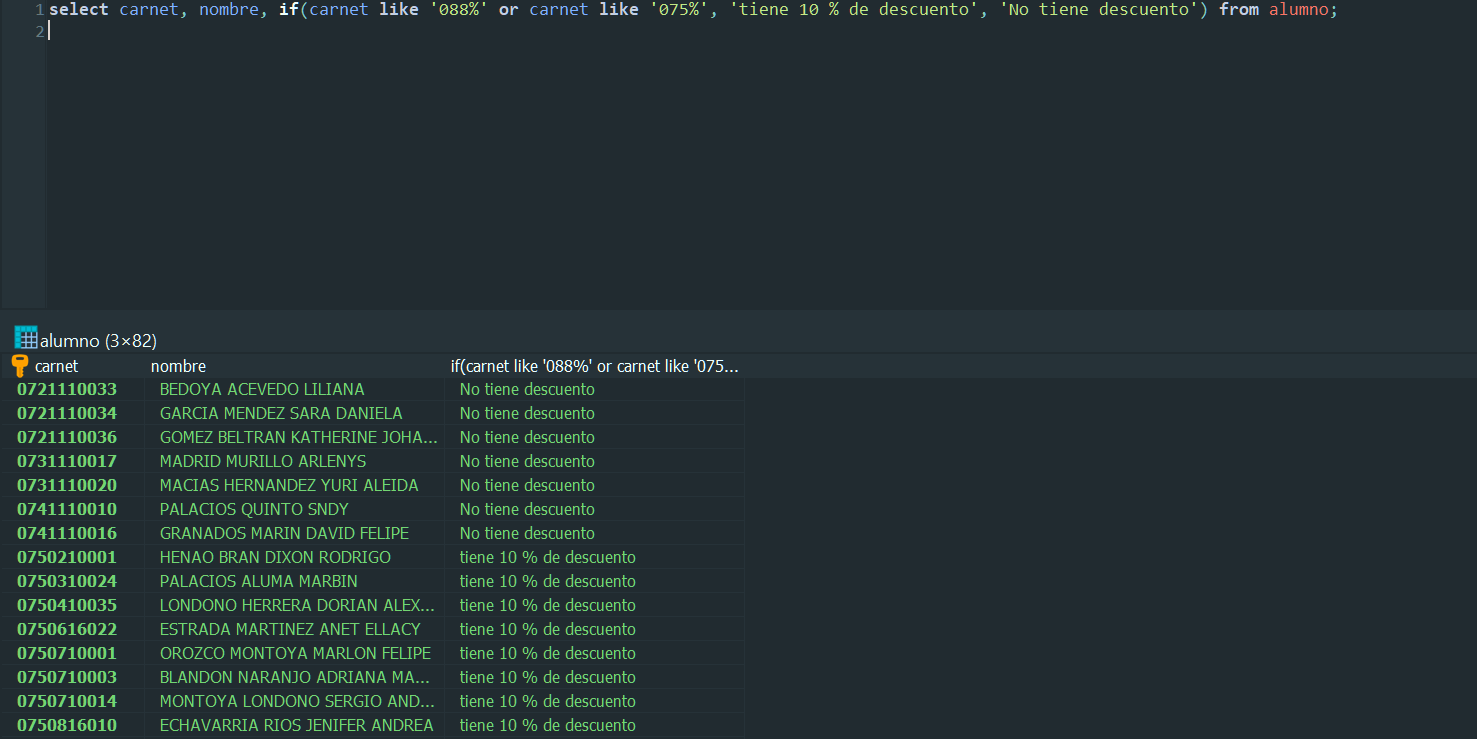Sort by the carnet column header
The width and height of the screenshot is (1477, 739).
pyautogui.click(x=56, y=366)
